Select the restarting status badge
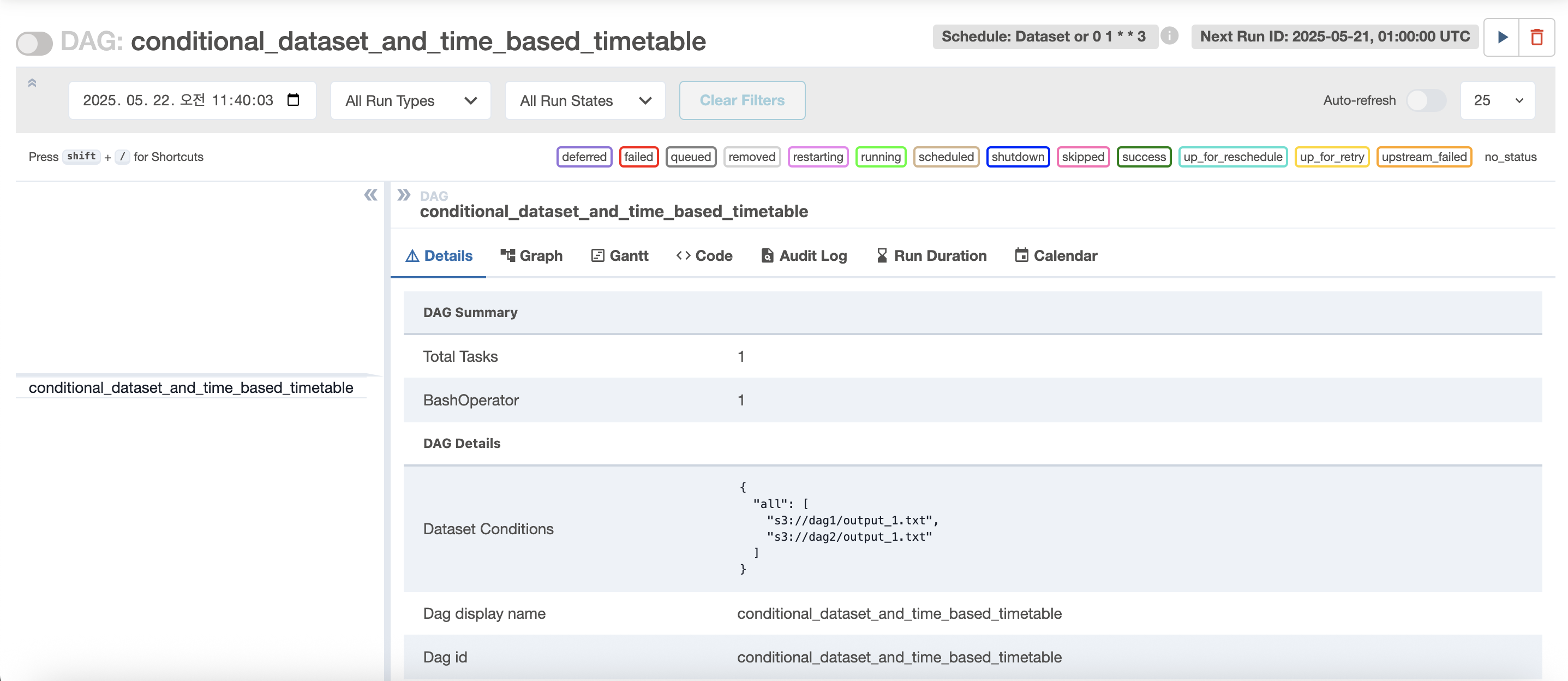Viewport: 1568px width, 681px height. 817,157
